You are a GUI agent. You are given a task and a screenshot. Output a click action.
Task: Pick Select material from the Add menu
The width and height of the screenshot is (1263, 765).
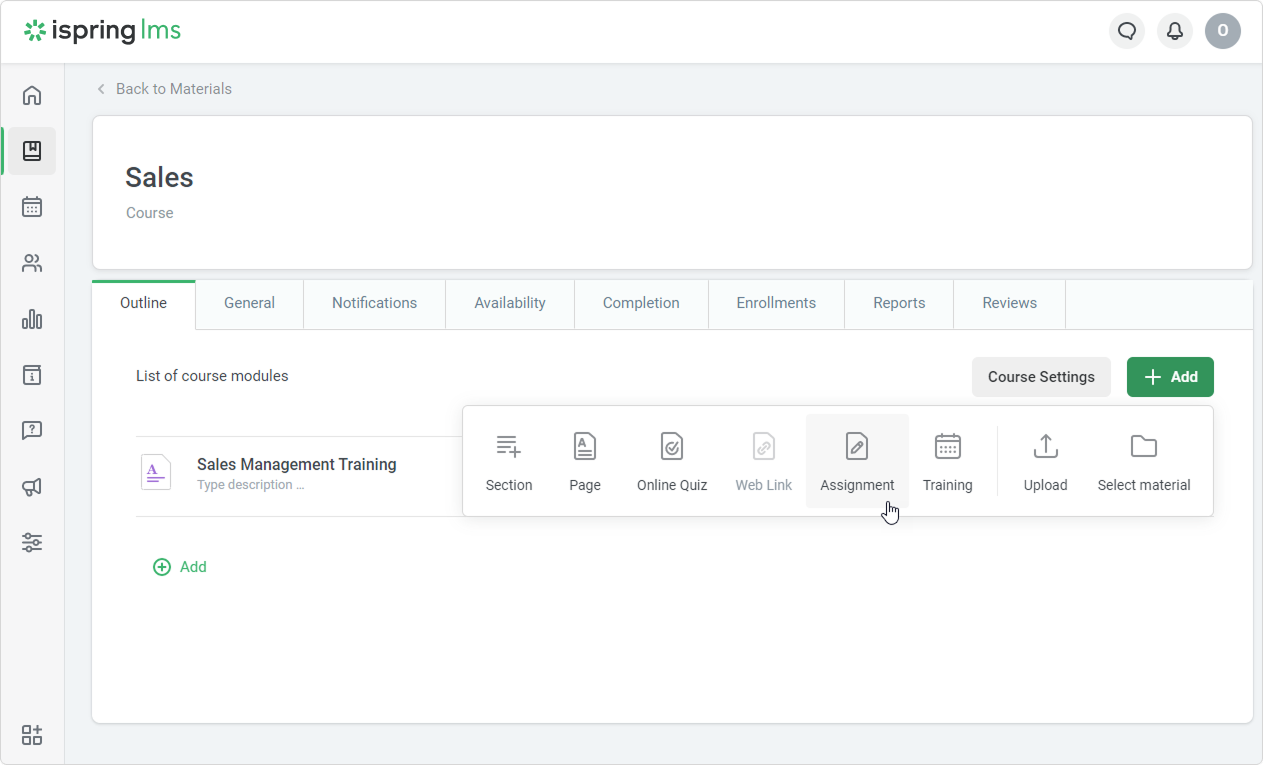pos(1143,461)
